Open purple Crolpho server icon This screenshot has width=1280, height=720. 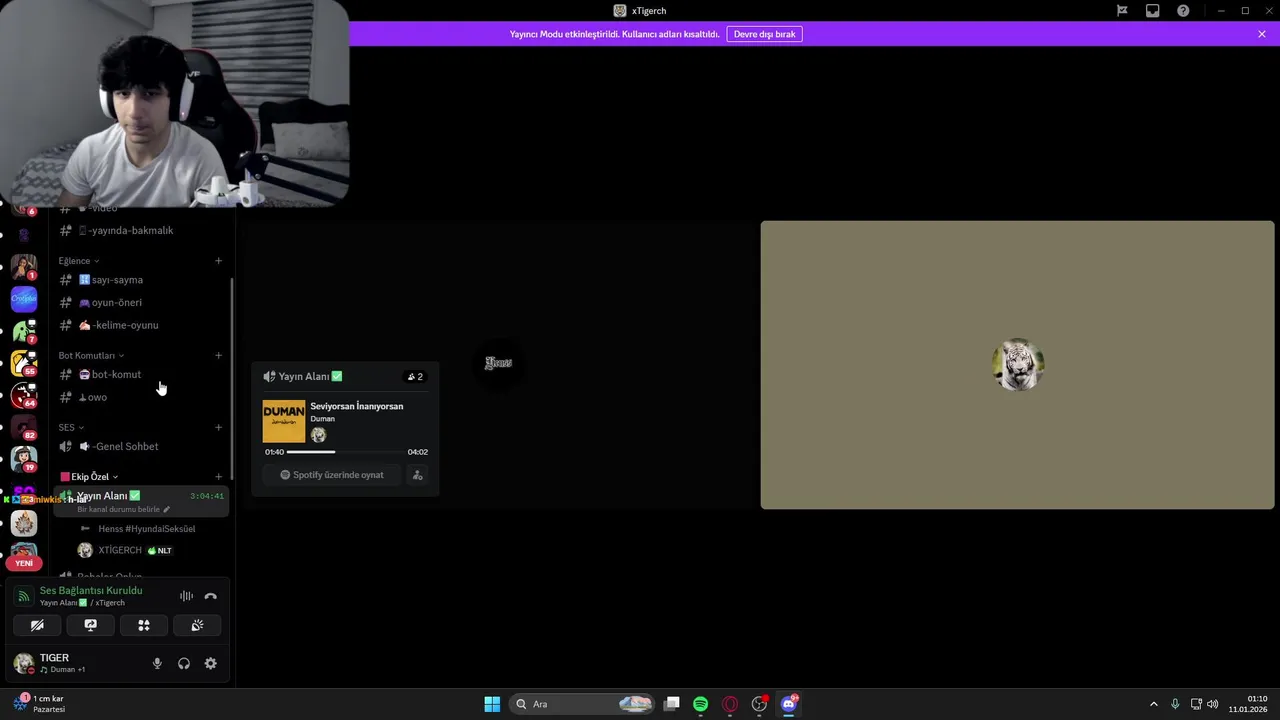tap(24, 299)
